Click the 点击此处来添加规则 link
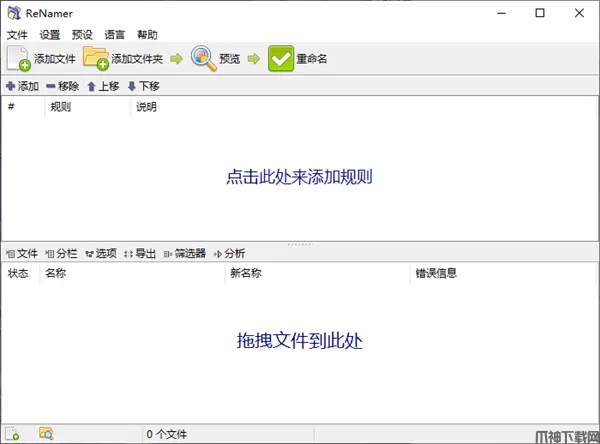Image resolution: width=600 pixels, height=444 pixels. 299,177
